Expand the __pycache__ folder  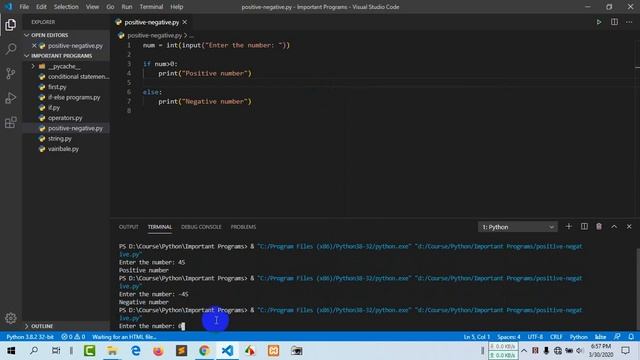(x=66, y=66)
